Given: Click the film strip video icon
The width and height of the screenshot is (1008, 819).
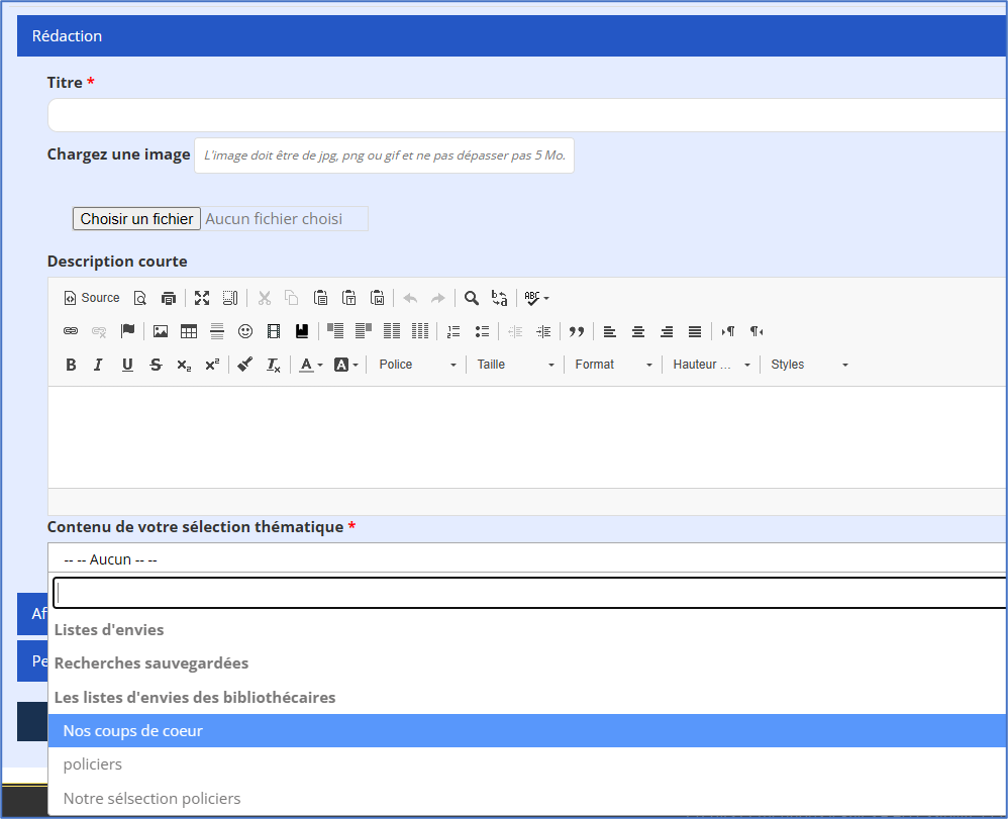Looking at the screenshot, I should click(x=273, y=331).
